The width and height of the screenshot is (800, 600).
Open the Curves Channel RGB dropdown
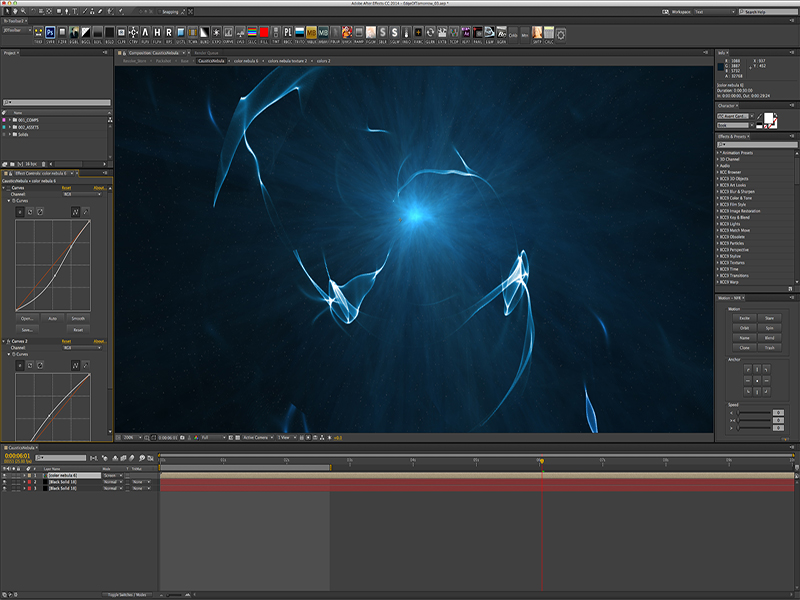click(x=81, y=194)
